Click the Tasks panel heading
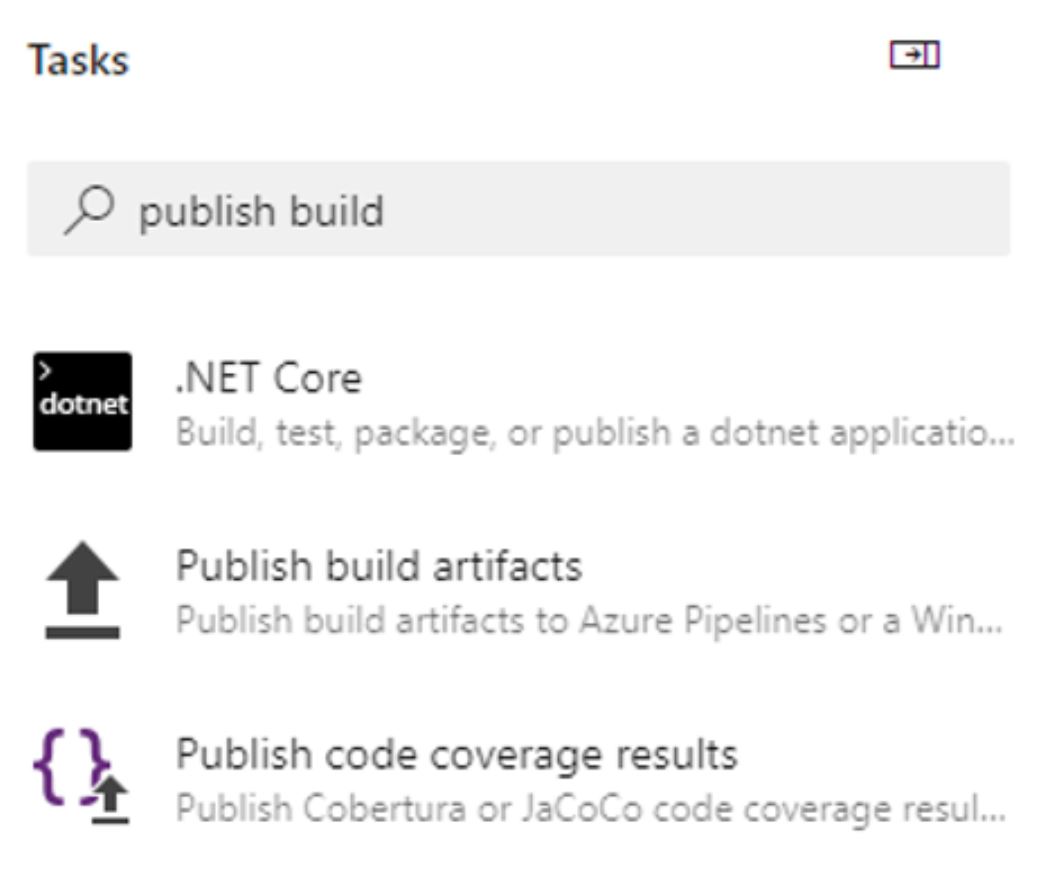 (x=78, y=60)
